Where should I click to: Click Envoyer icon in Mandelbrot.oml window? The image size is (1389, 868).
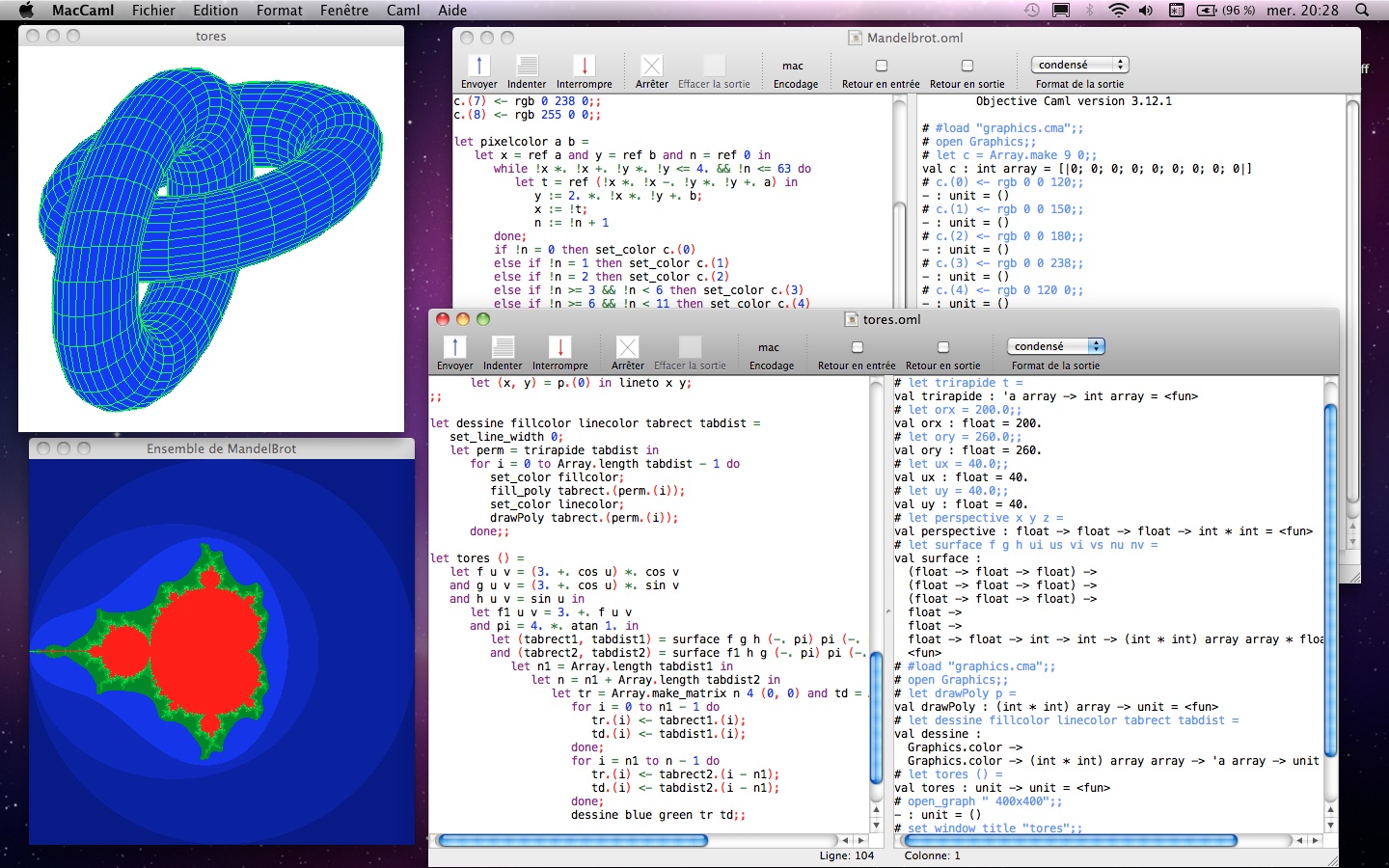(x=478, y=66)
